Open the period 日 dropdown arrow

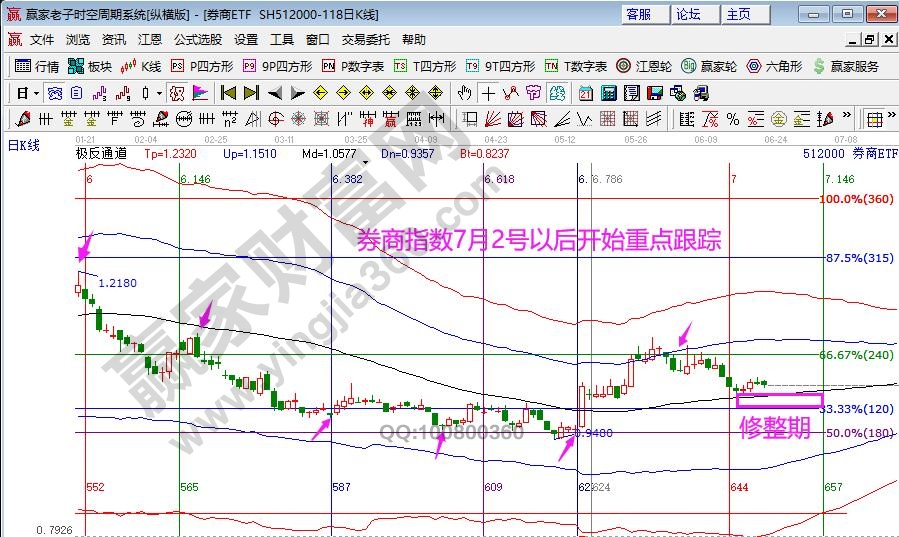tap(37, 93)
